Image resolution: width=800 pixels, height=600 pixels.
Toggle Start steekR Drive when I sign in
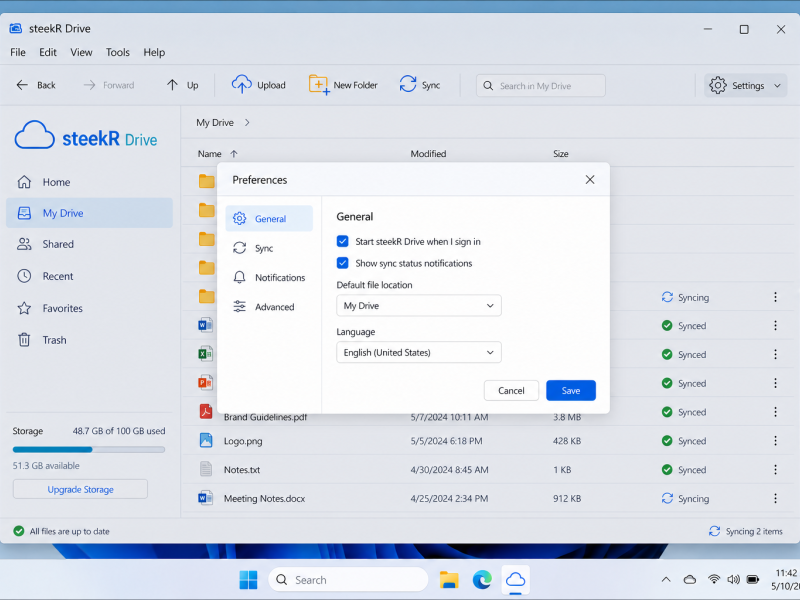pos(342,241)
